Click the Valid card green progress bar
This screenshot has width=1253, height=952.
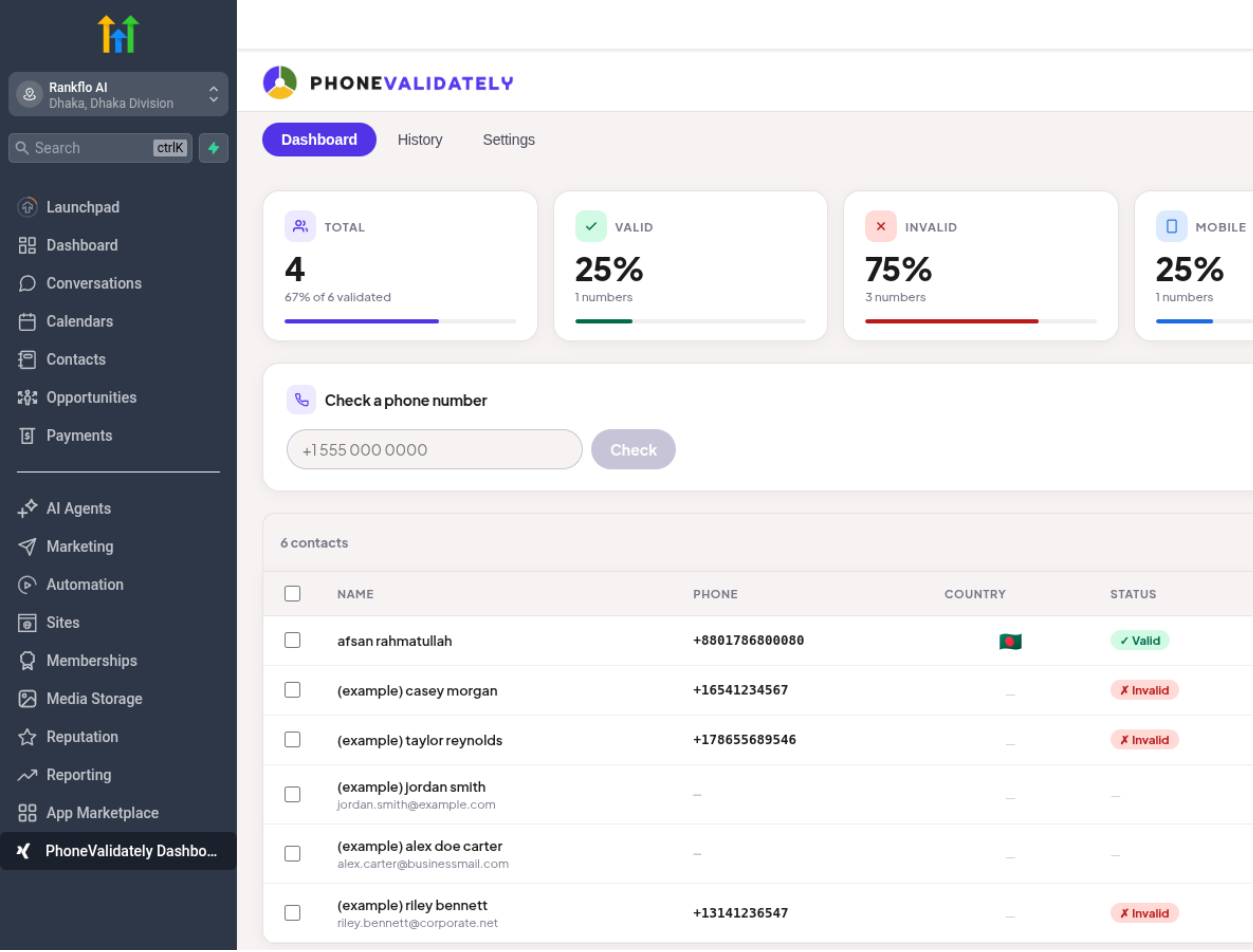coord(604,321)
